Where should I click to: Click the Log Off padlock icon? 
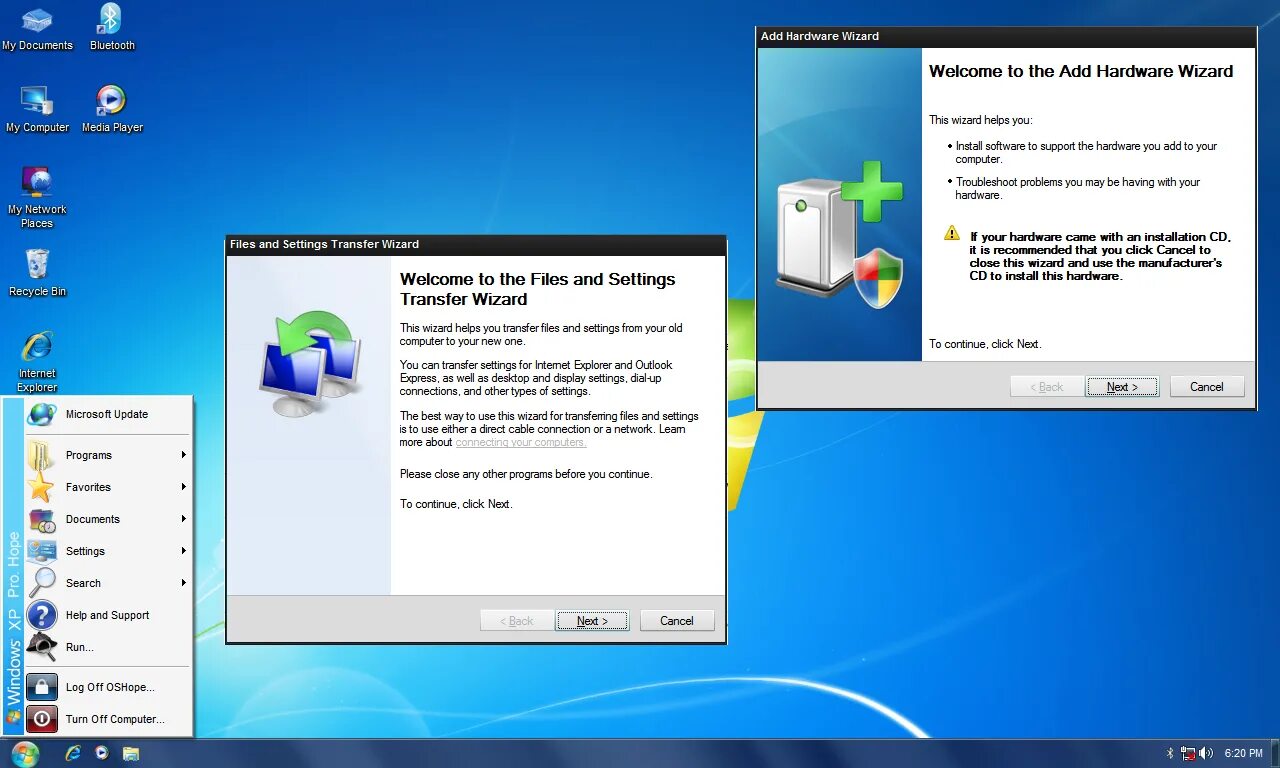[41, 687]
